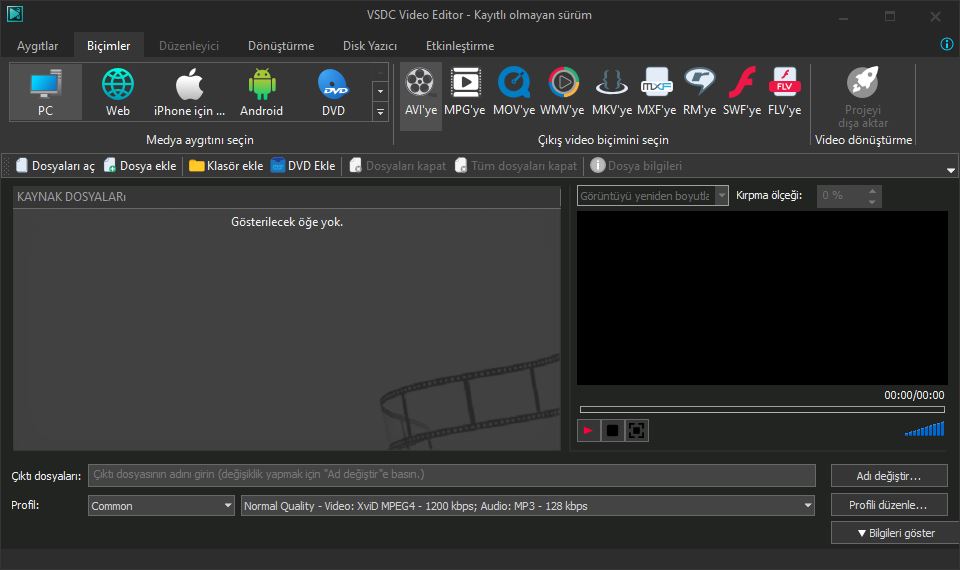This screenshot has width=960, height=570.
Task: Click Dosya bilgileri toolbar item
Action: tap(636, 165)
